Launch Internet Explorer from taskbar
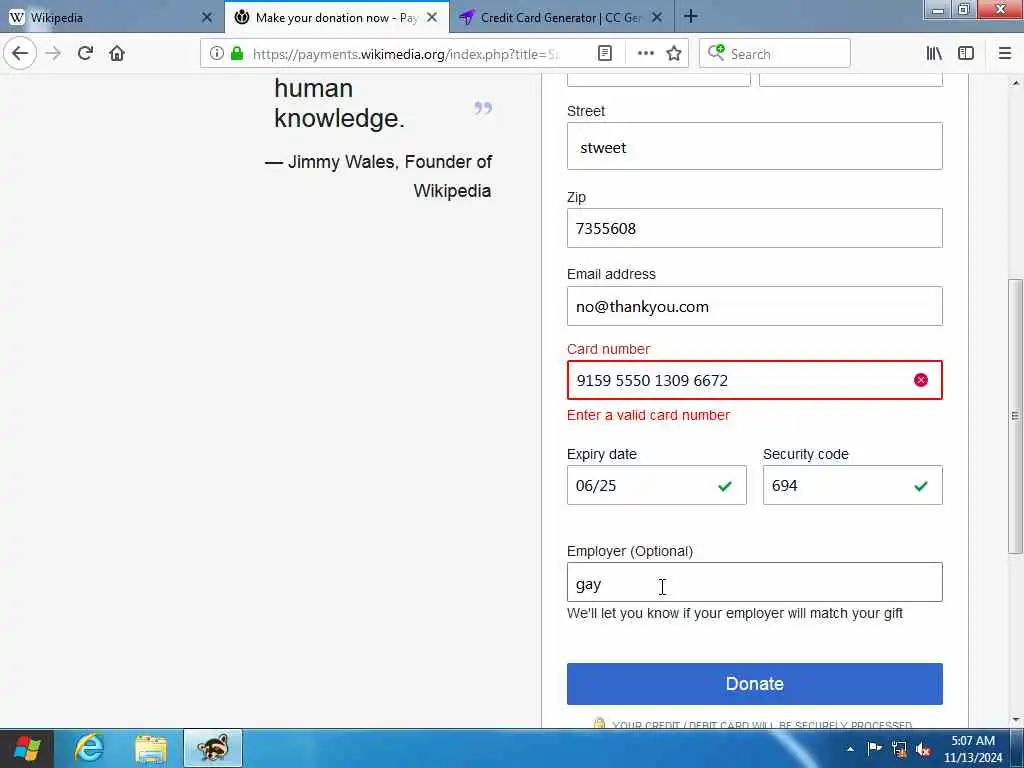 [x=89, y=748]
